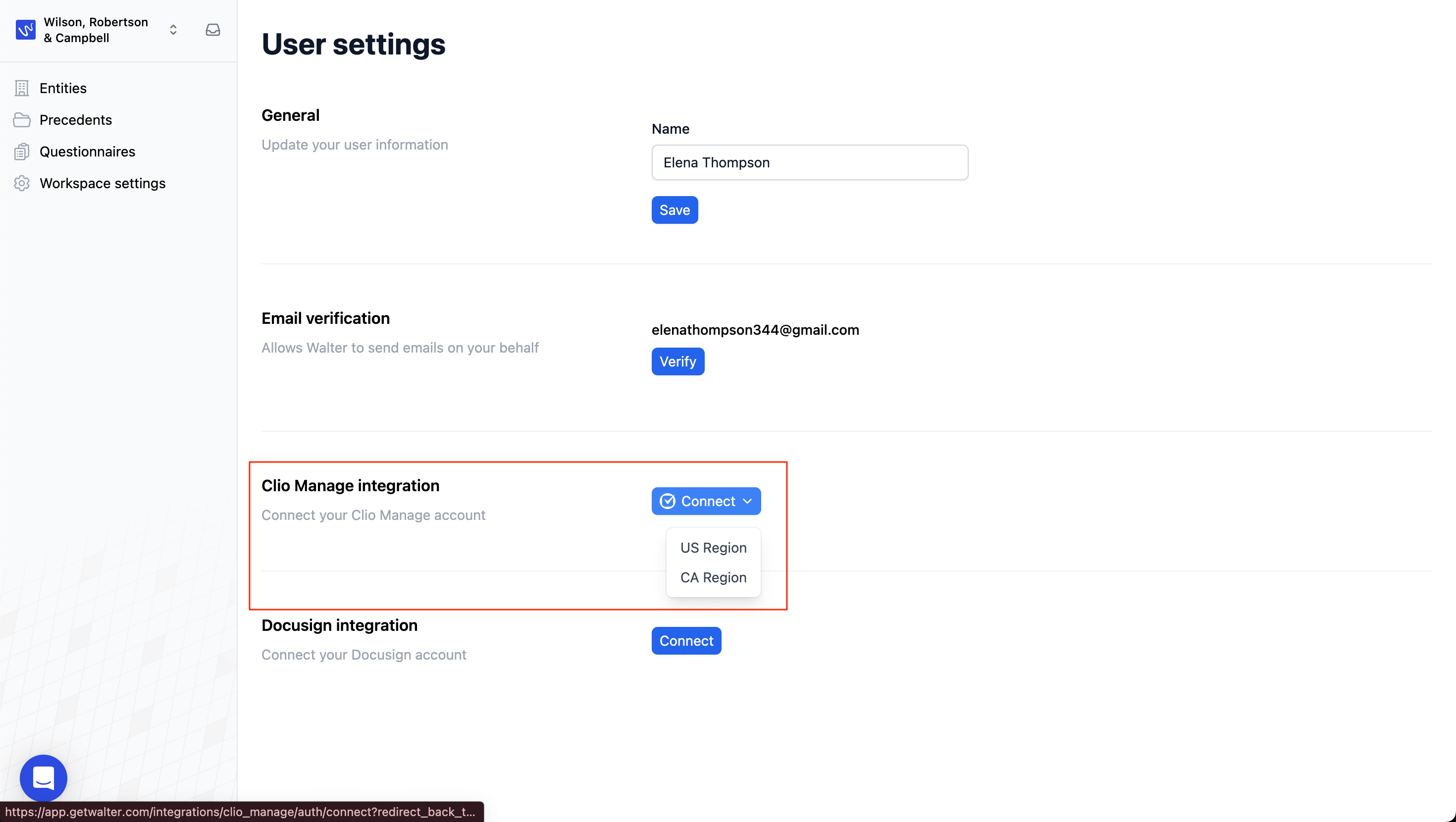Navigate to Workspace settings
Screen dimensions: 1456x822
coord(103,183)
